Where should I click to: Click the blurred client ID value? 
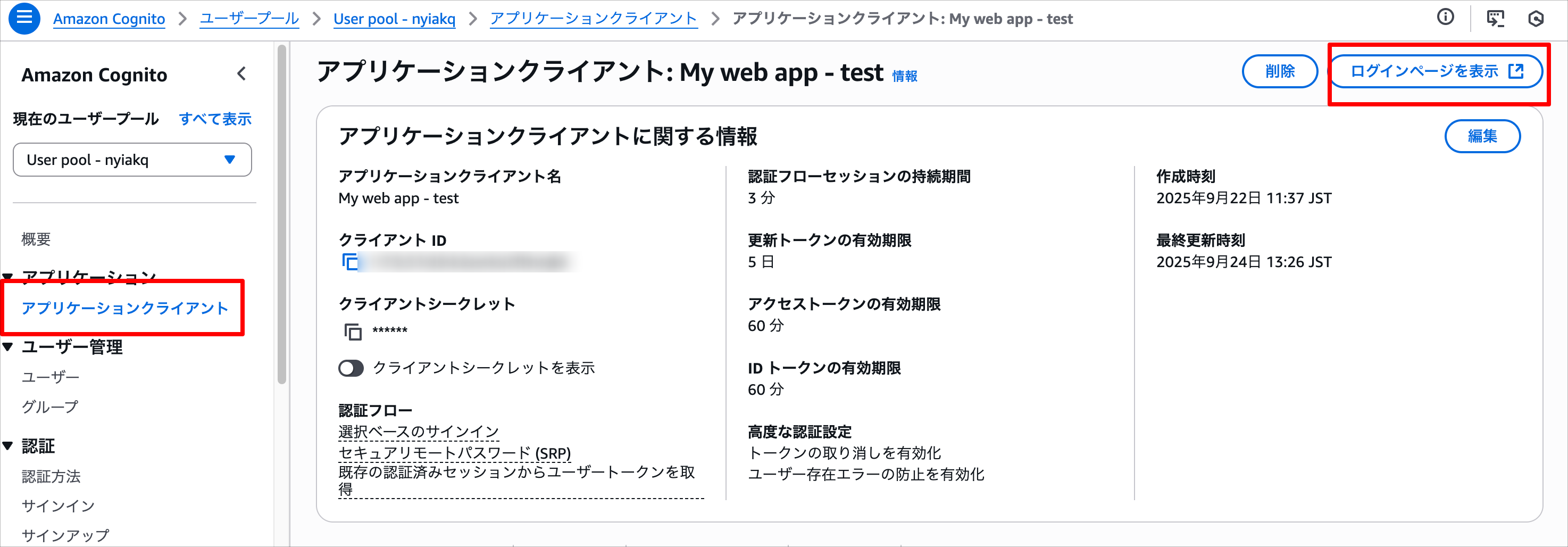pos(469,262)
